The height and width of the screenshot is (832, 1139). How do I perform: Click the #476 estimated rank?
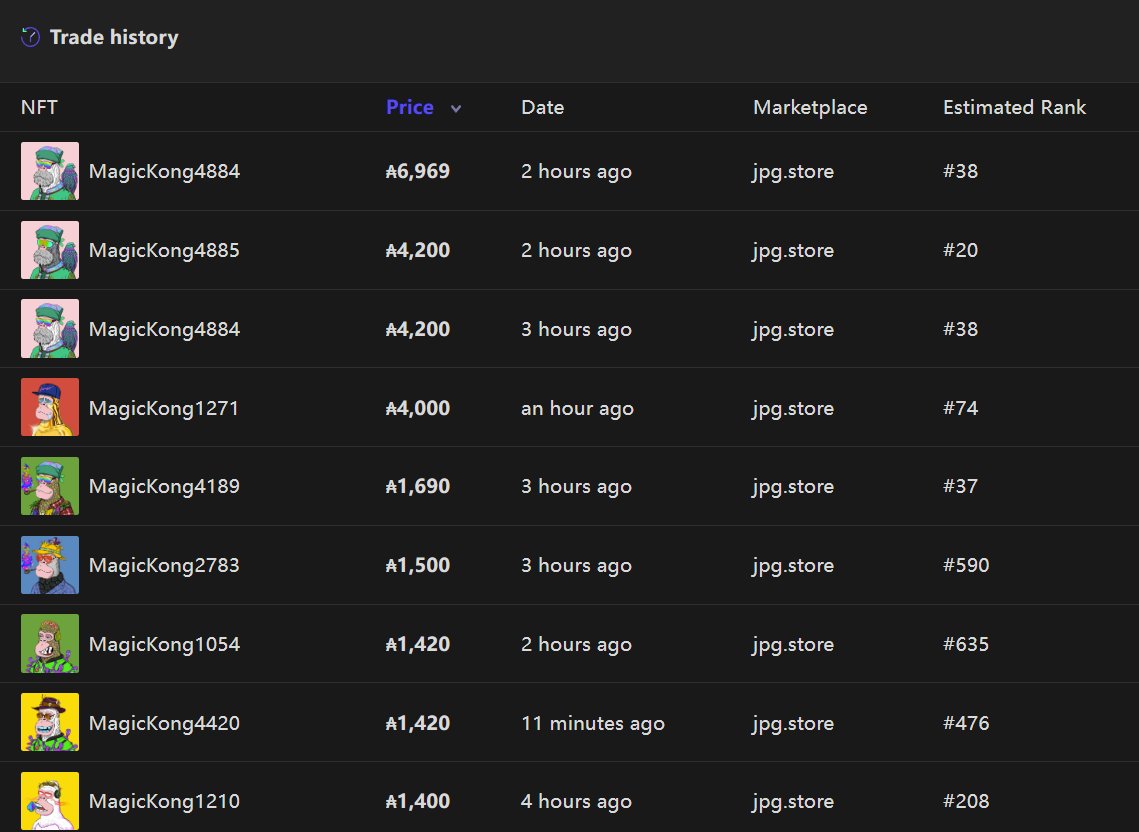point(966,723)
